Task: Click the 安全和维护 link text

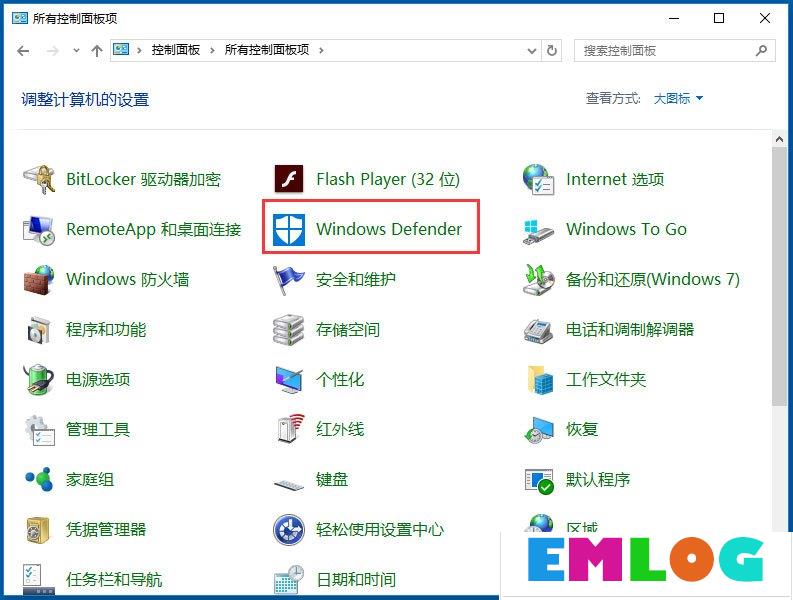Action: (356, 279)
